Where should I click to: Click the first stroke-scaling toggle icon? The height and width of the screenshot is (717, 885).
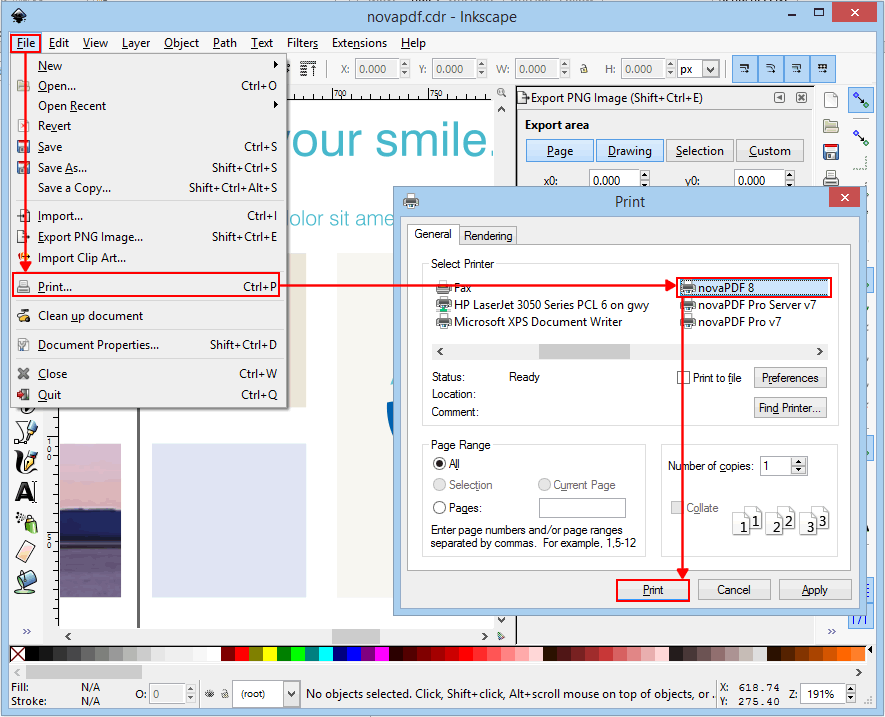[x=745, y=69]
